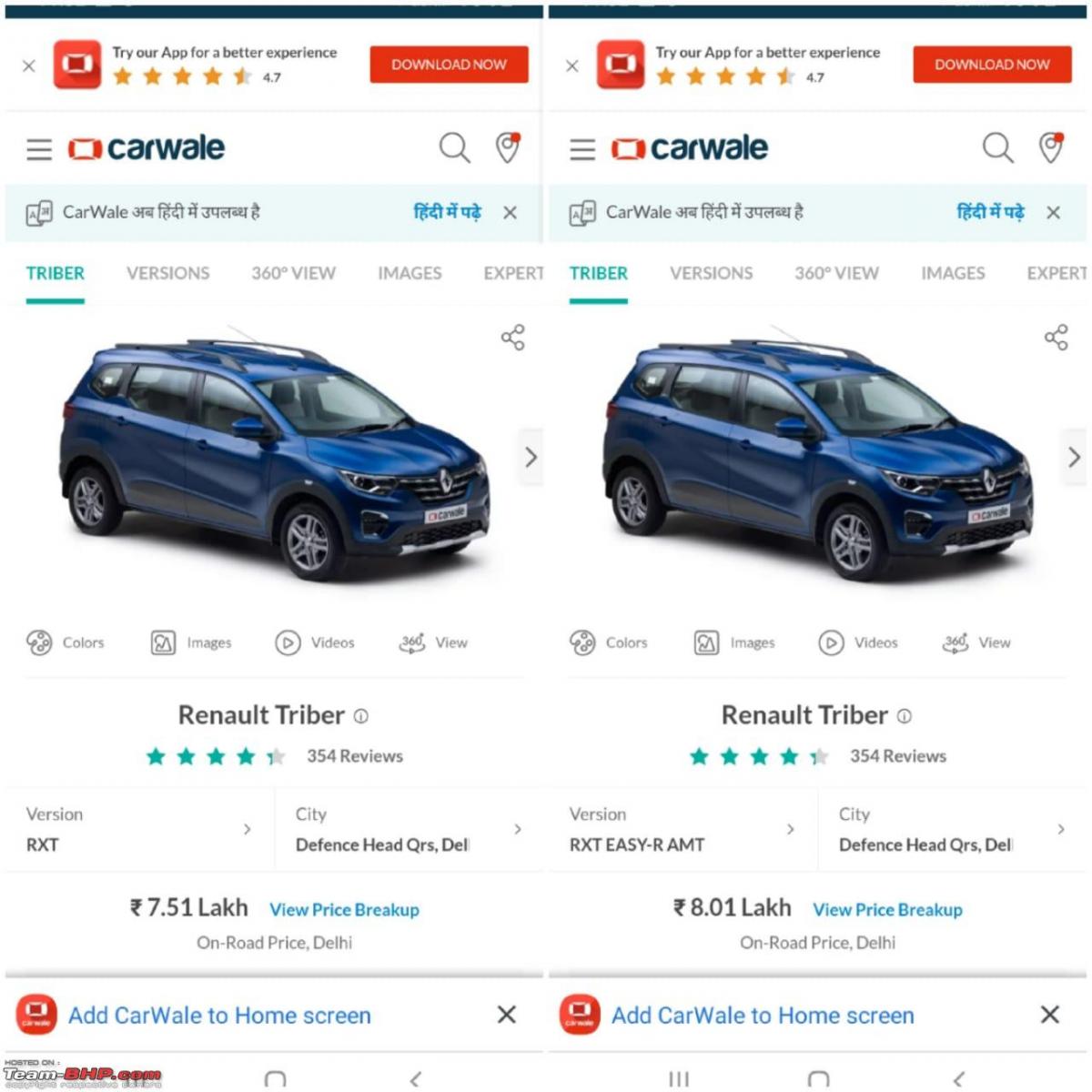
Task: Switch to the VERSIONS tab
Action: (167, 272)
